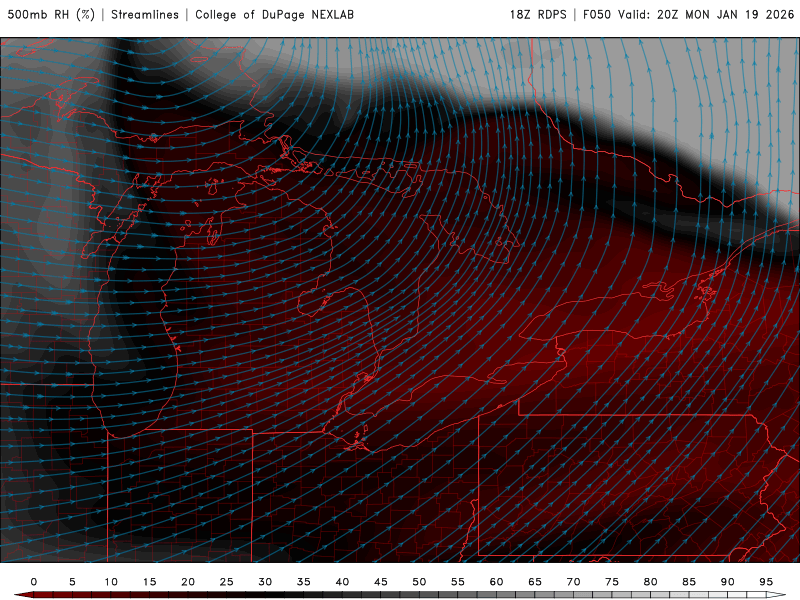Select the "Streamlines" header label
The image size is (800, 600).
coord(145,15)
